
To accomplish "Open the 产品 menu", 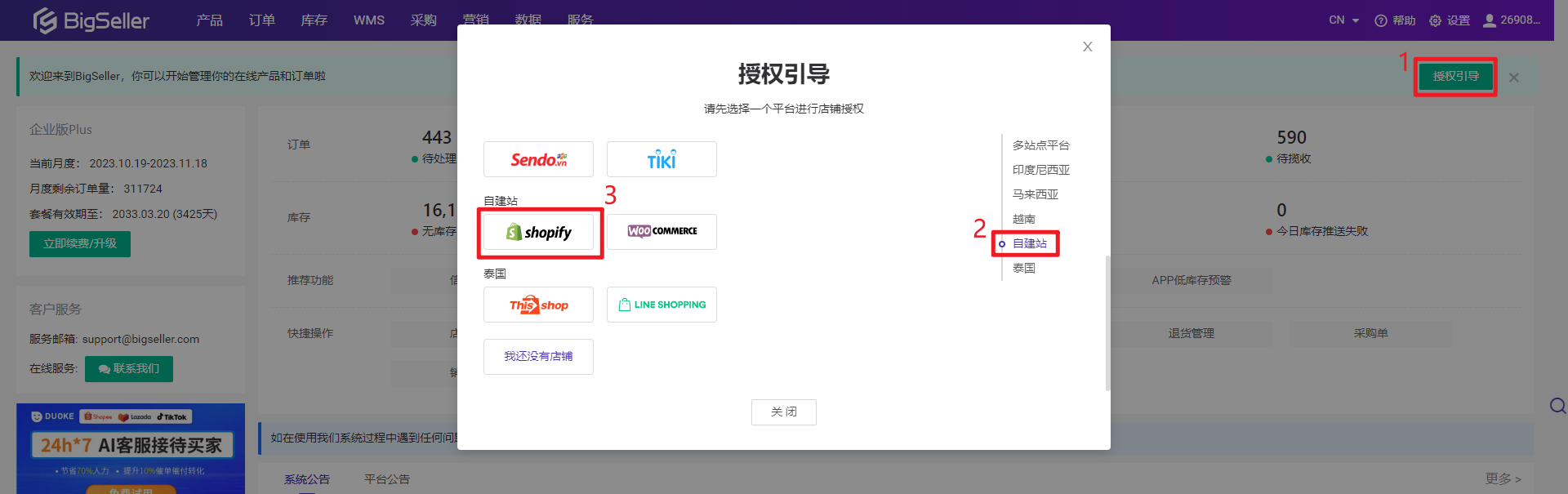I will tap(210, 20).
